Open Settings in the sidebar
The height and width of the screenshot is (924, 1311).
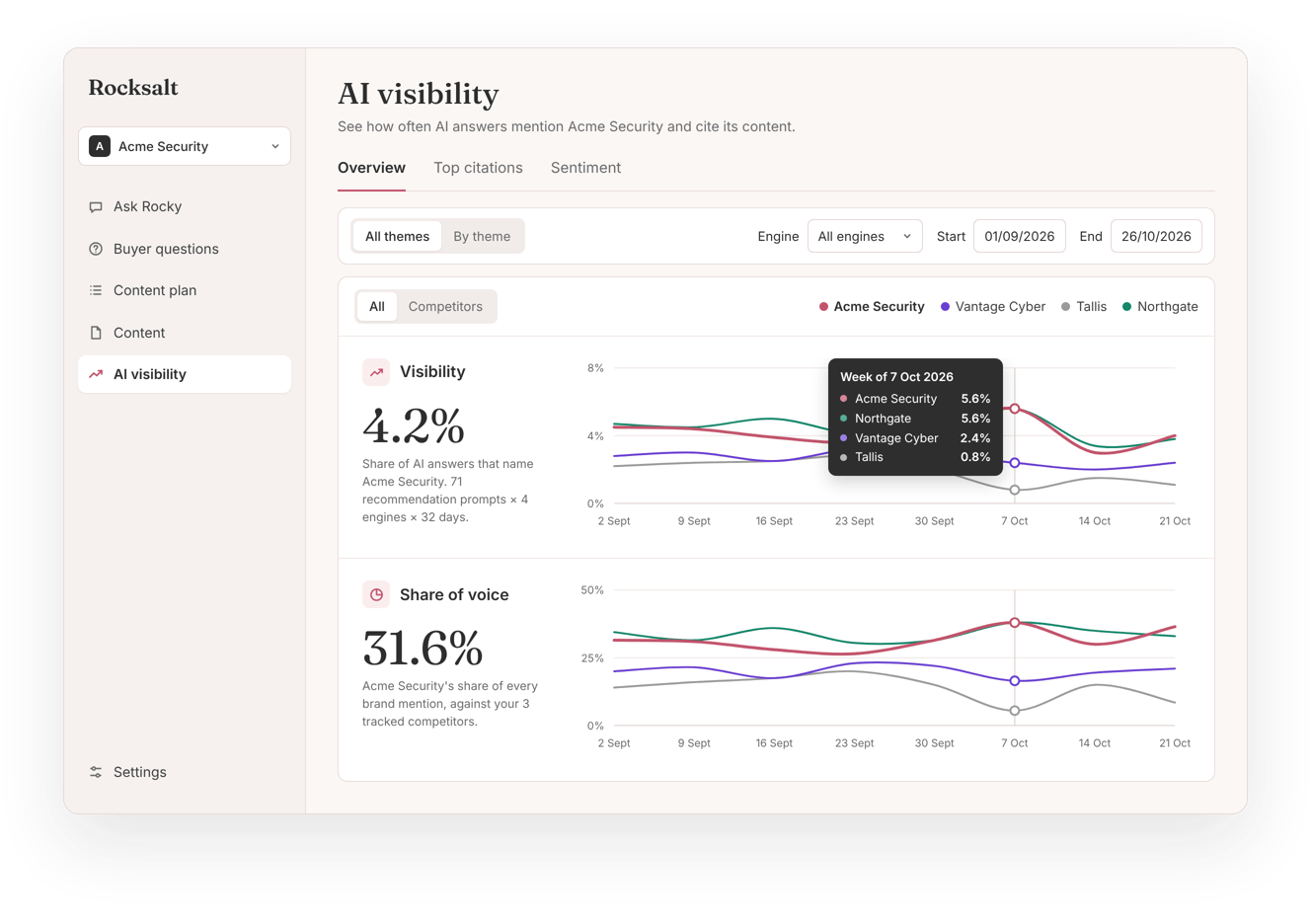coord(185,772)
